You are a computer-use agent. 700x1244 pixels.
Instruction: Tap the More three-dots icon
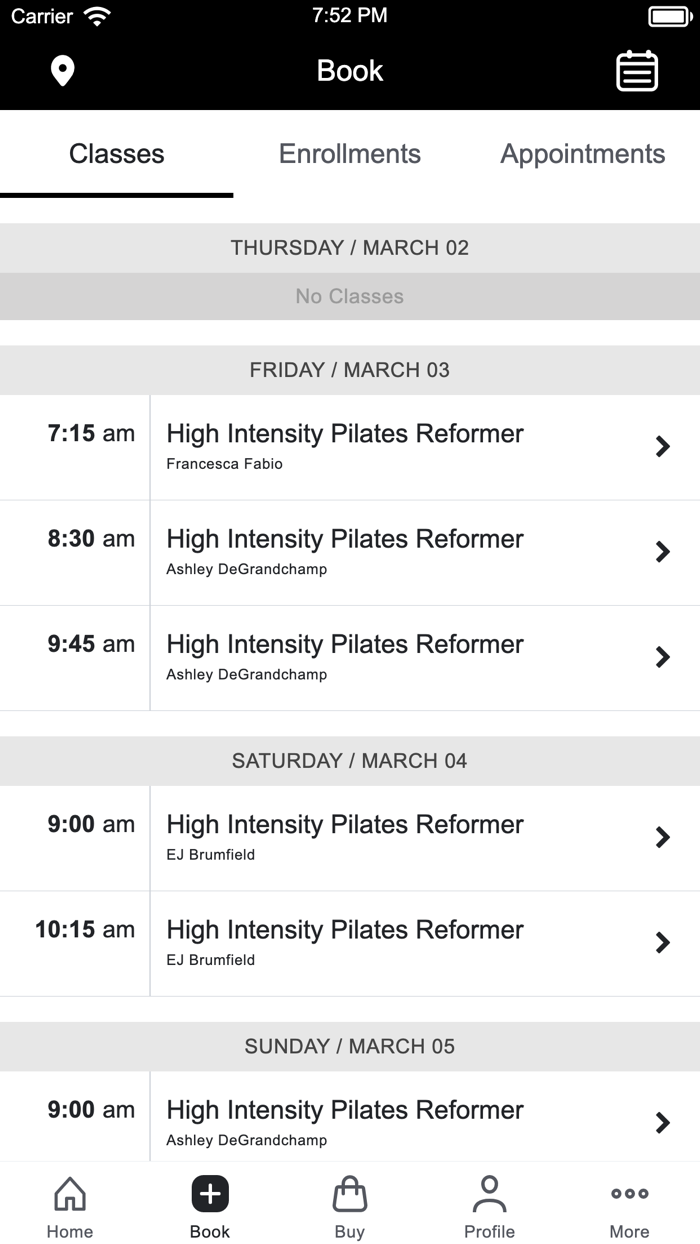point(629,1194)
